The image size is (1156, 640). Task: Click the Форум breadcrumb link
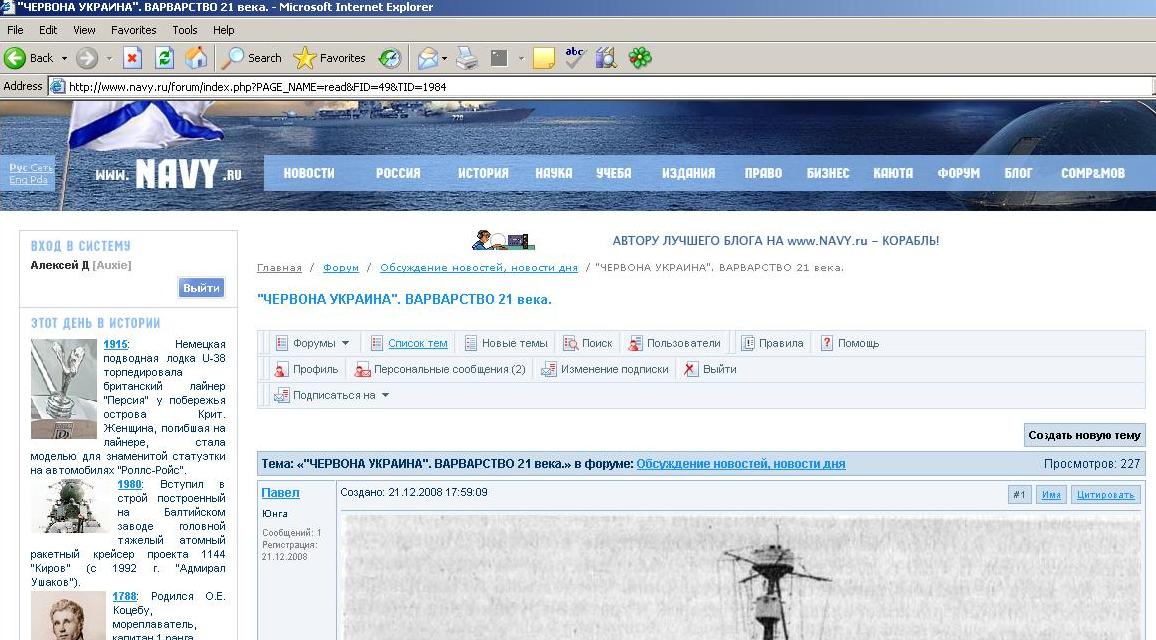[341, 268]
